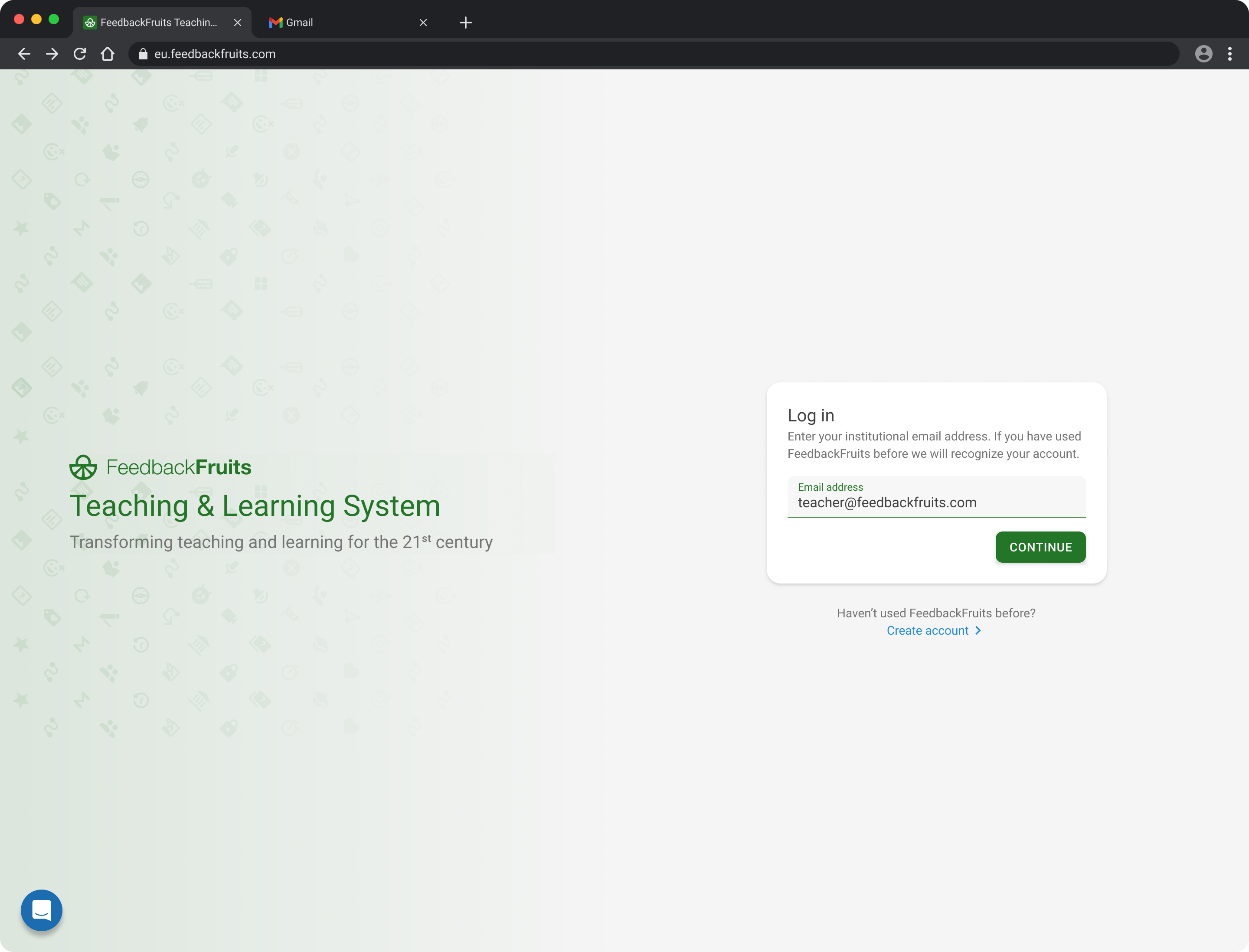
Task: Go forward using the browser forward arrow
Action: click(52, 54)
